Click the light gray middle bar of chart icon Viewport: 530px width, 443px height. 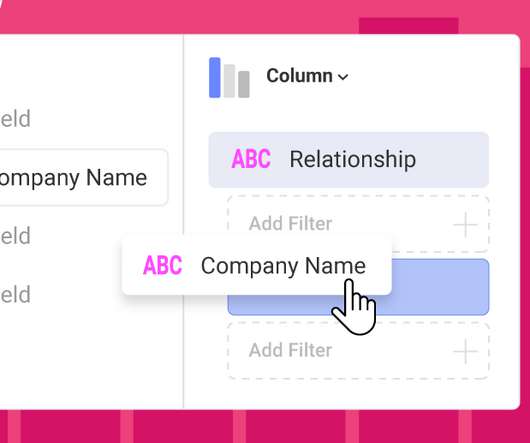click(229, 81)
